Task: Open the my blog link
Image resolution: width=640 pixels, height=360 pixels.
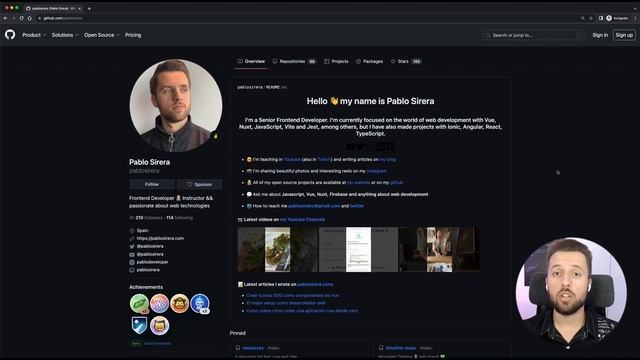Action: click(388, 160)
